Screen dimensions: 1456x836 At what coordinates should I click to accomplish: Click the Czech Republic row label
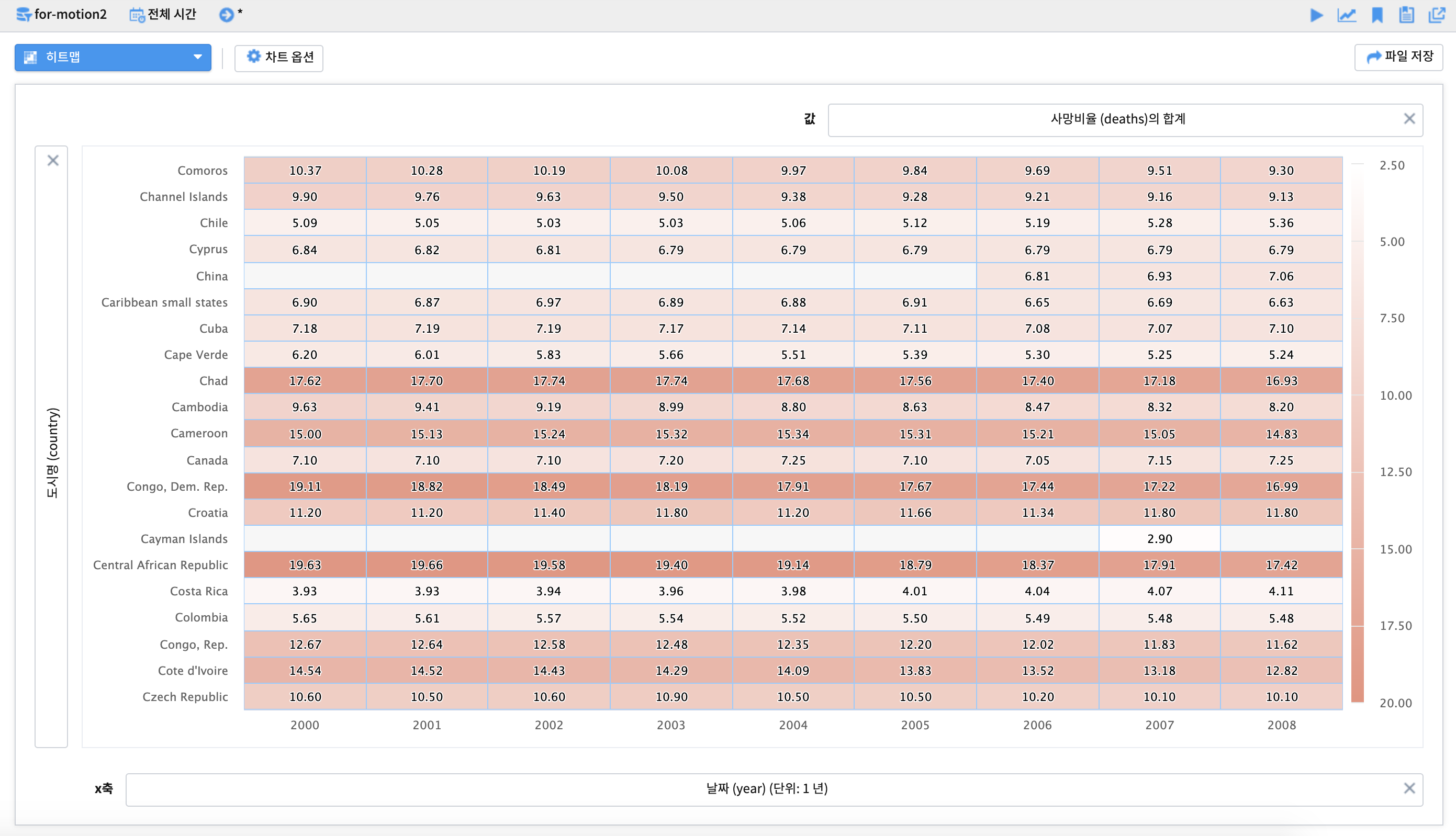185,697
